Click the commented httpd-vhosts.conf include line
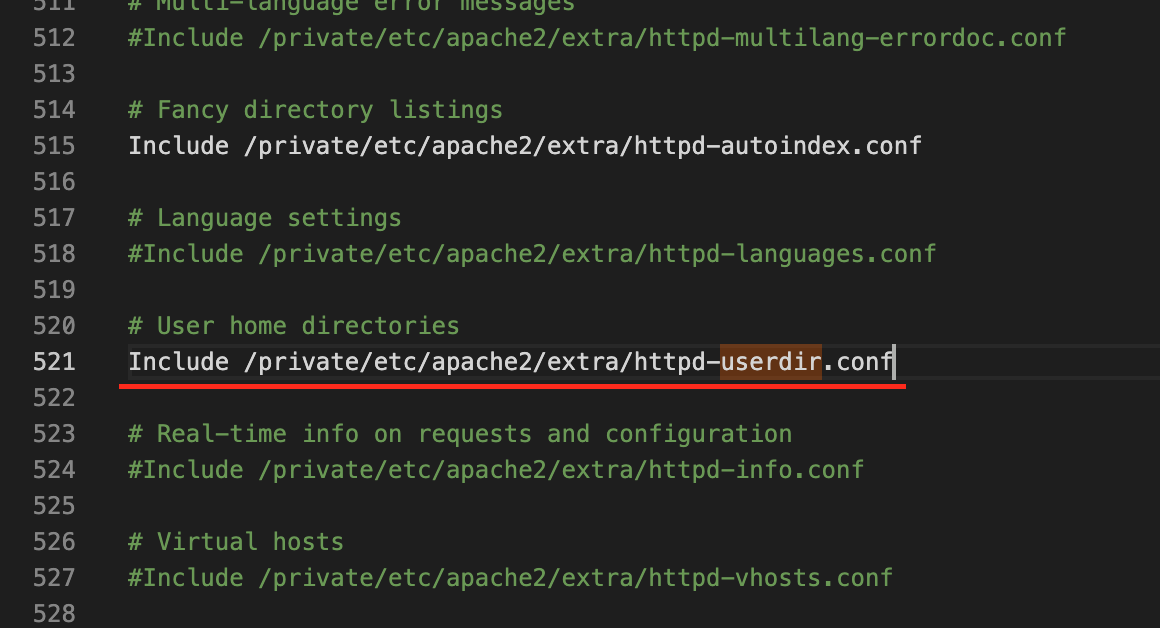 pos(510,578)
